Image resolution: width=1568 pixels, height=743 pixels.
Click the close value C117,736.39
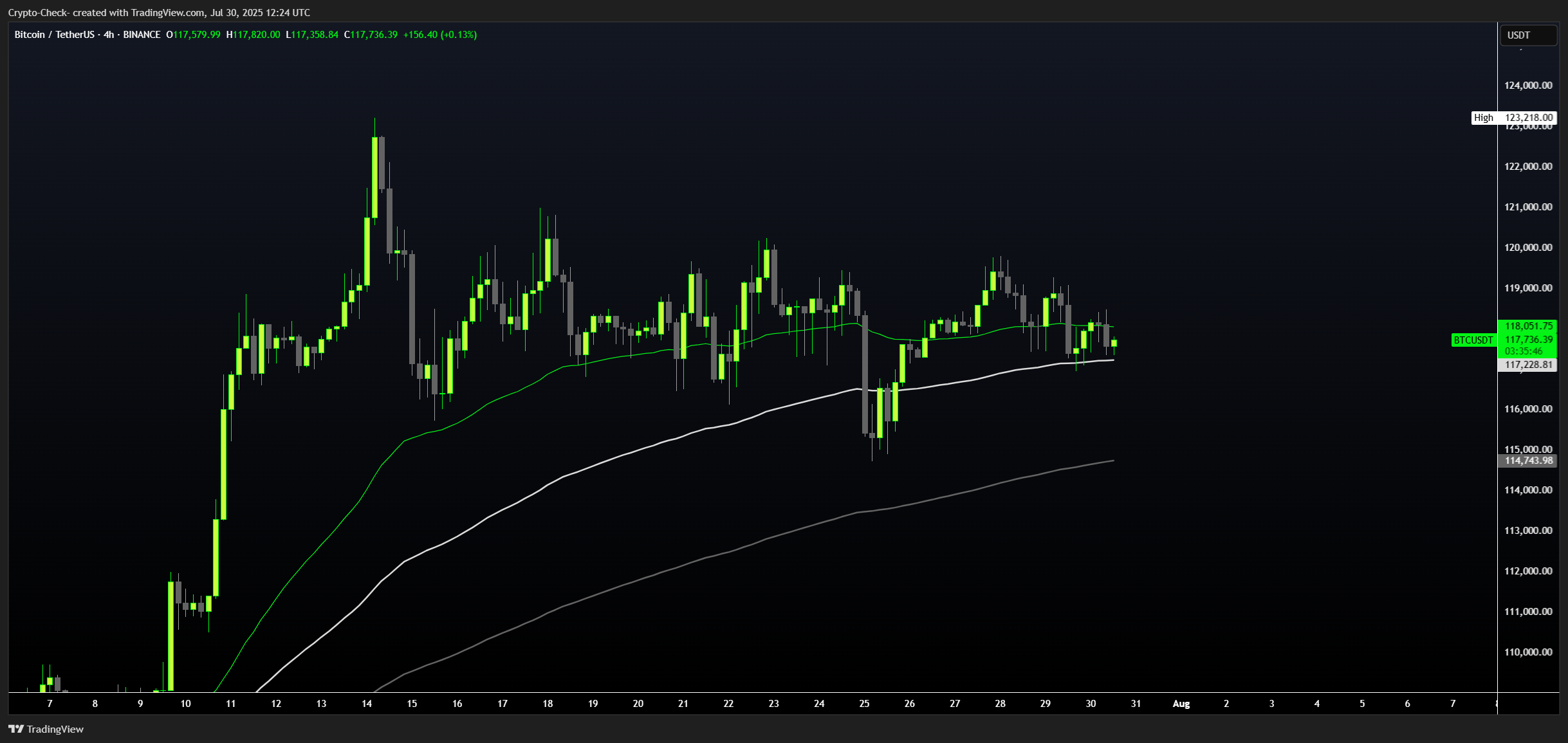[x=371, y=35]
